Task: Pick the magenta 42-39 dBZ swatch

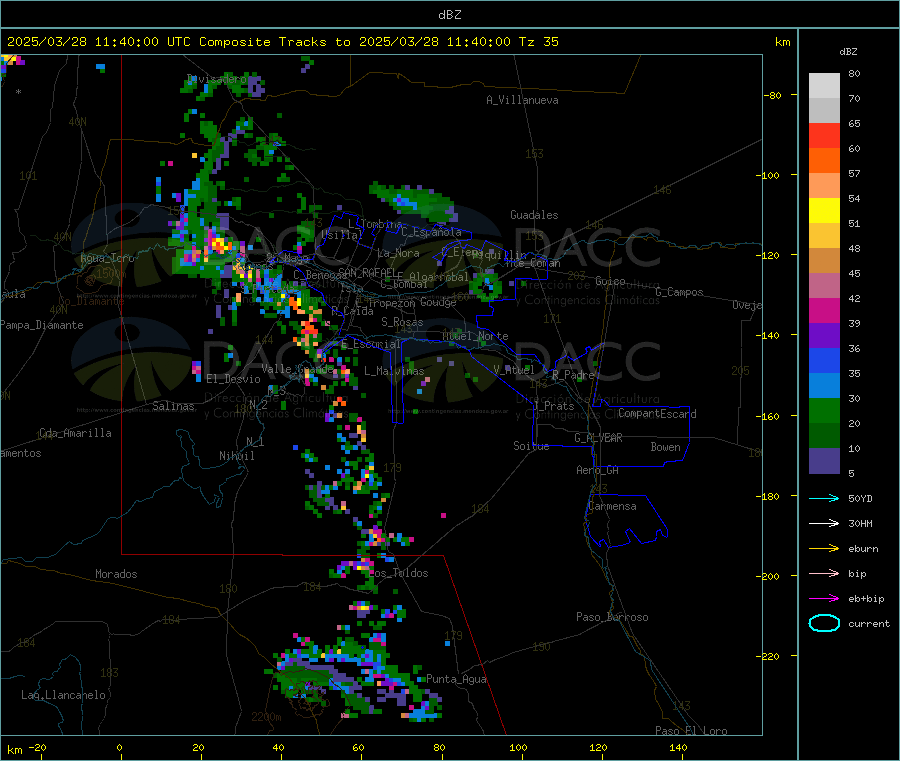Action: pyautogui.click(x=824, y=310)
